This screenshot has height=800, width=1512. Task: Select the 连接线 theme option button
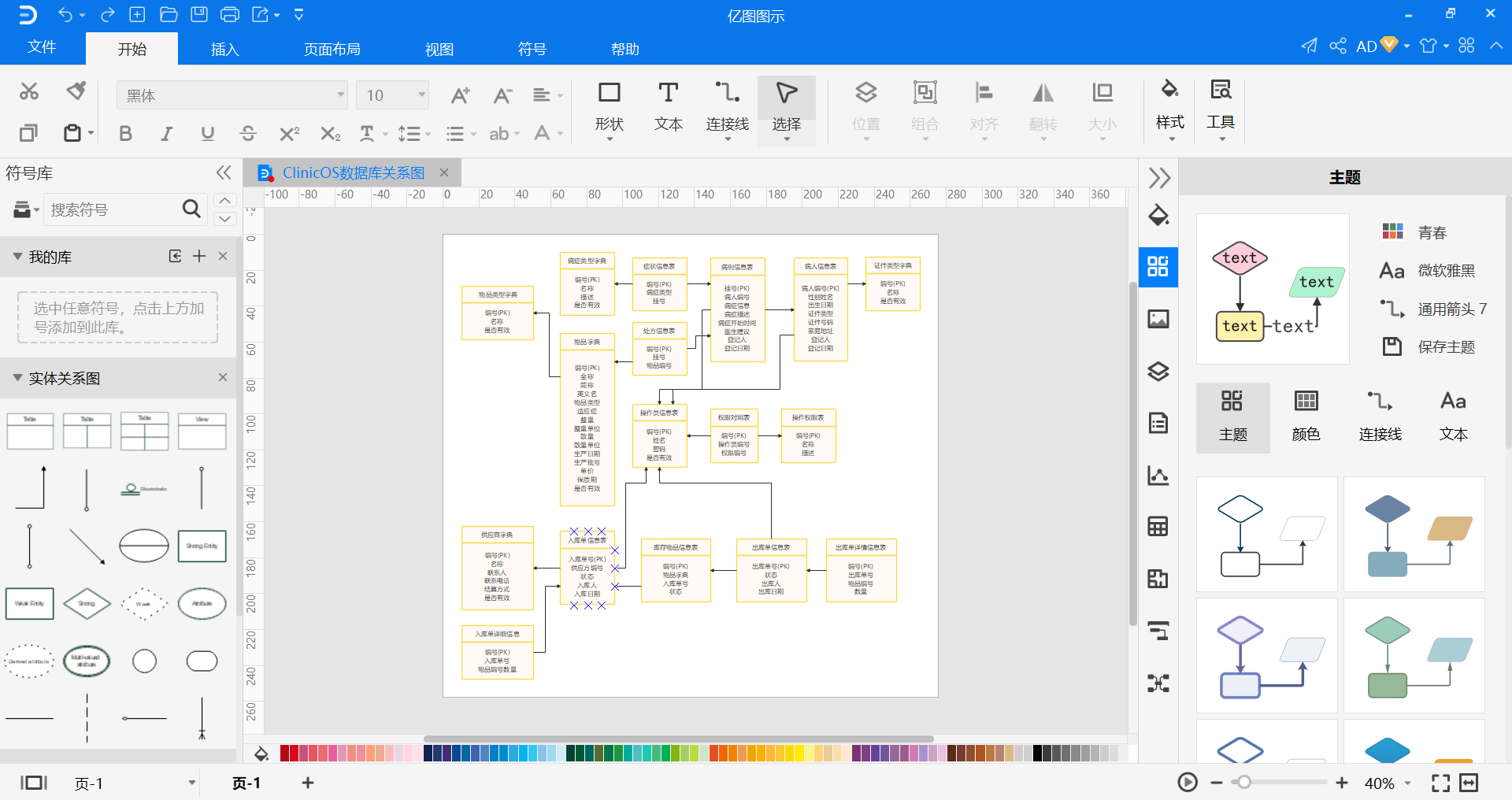[x=1380, y=417]
